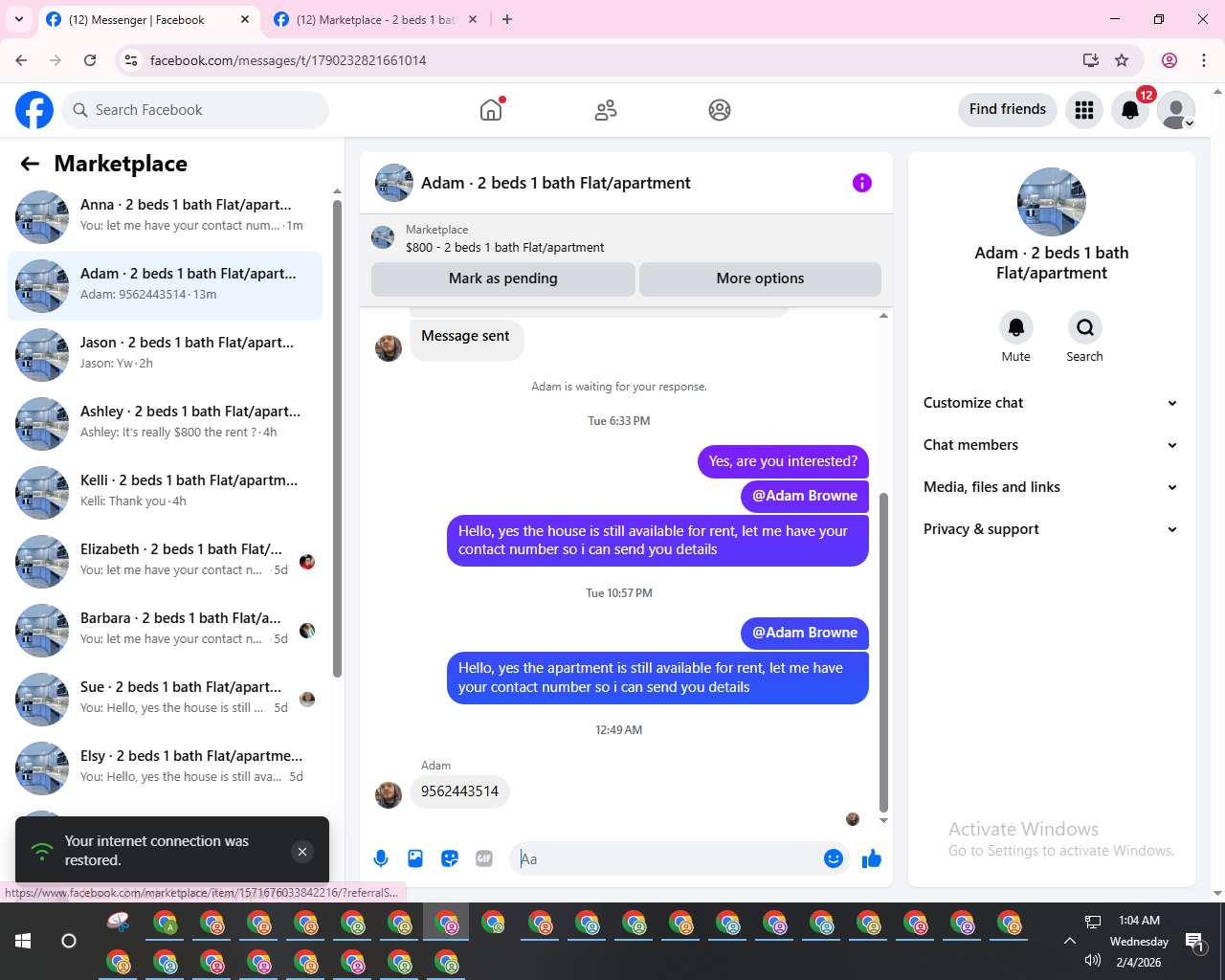This screenshot has width=1225, height=980.
Task: Open the Groups icon in top navigation
Action: [x=720, y=110]
